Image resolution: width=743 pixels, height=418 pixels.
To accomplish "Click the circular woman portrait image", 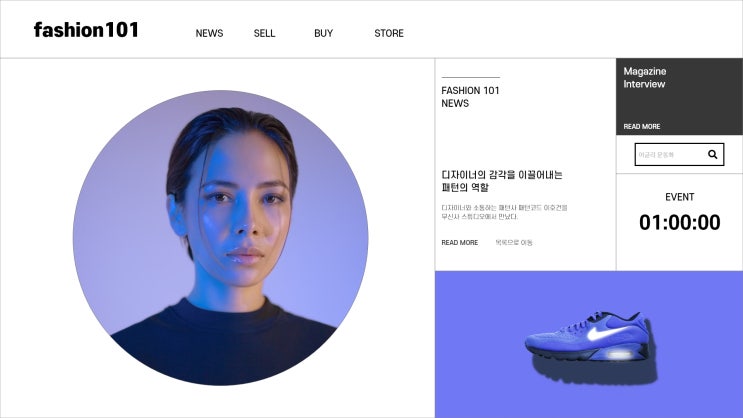I will click(220, 237).
